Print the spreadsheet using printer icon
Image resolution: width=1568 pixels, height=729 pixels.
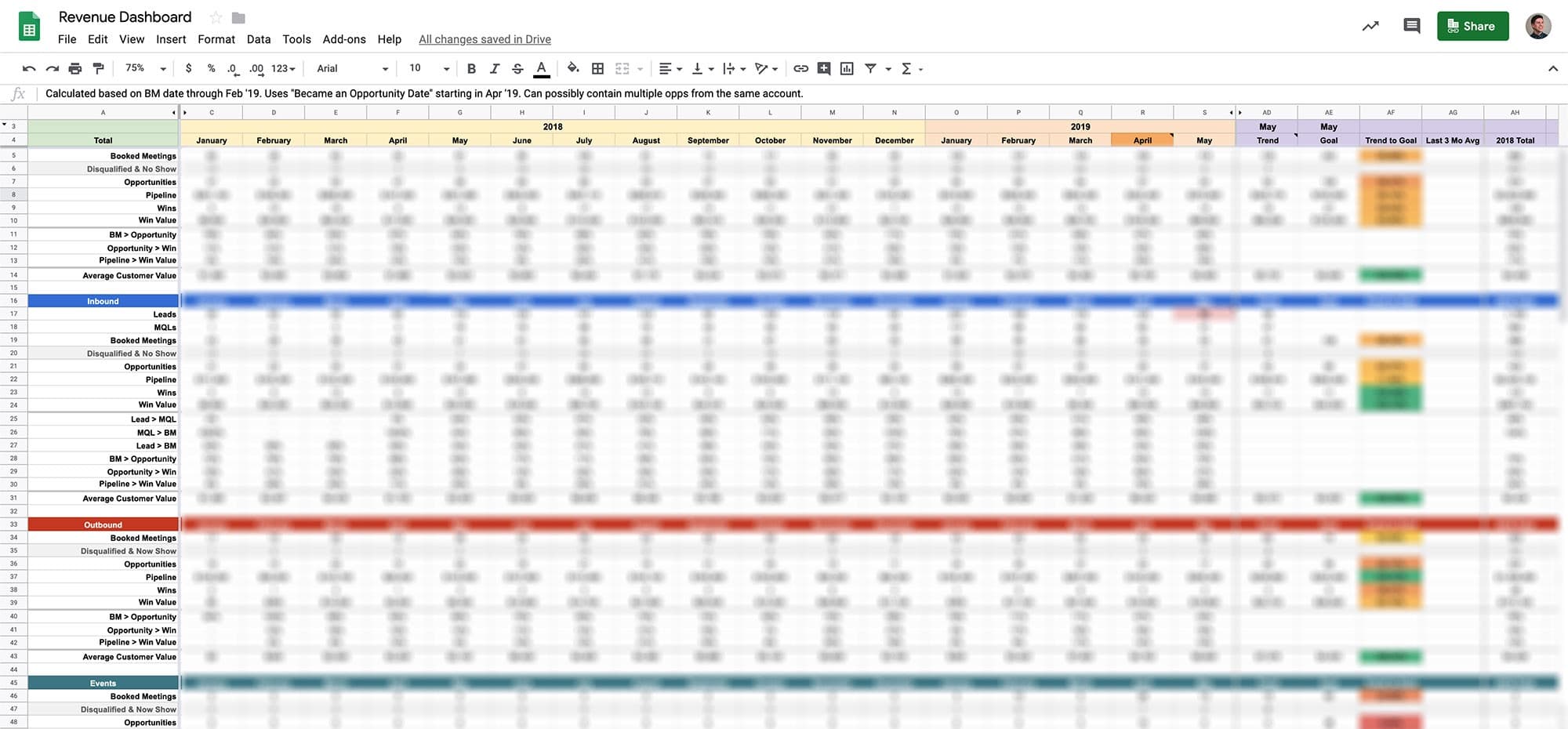(75, 69)
